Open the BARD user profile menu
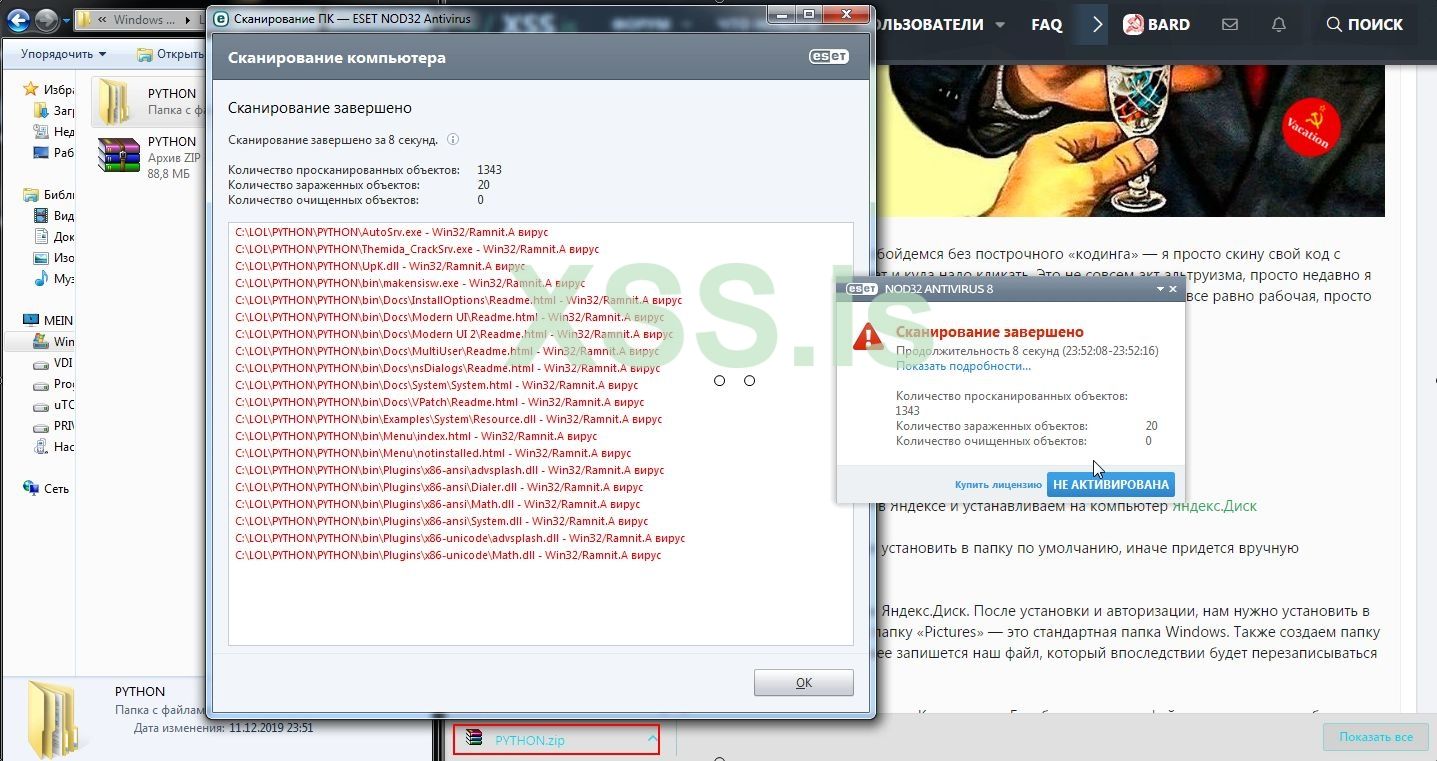 pyautogui.click(x=1156, y=25)
